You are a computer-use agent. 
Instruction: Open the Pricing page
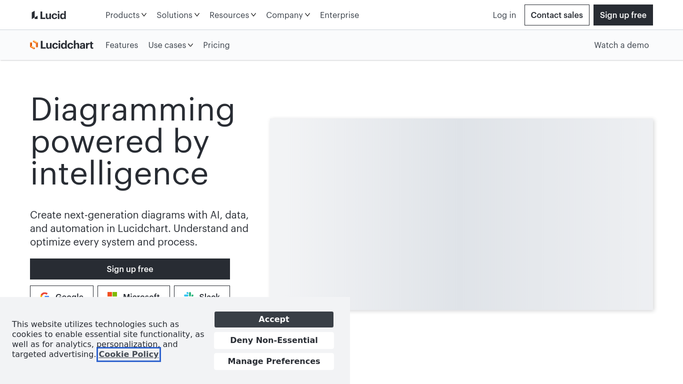(x=216, y=45)
